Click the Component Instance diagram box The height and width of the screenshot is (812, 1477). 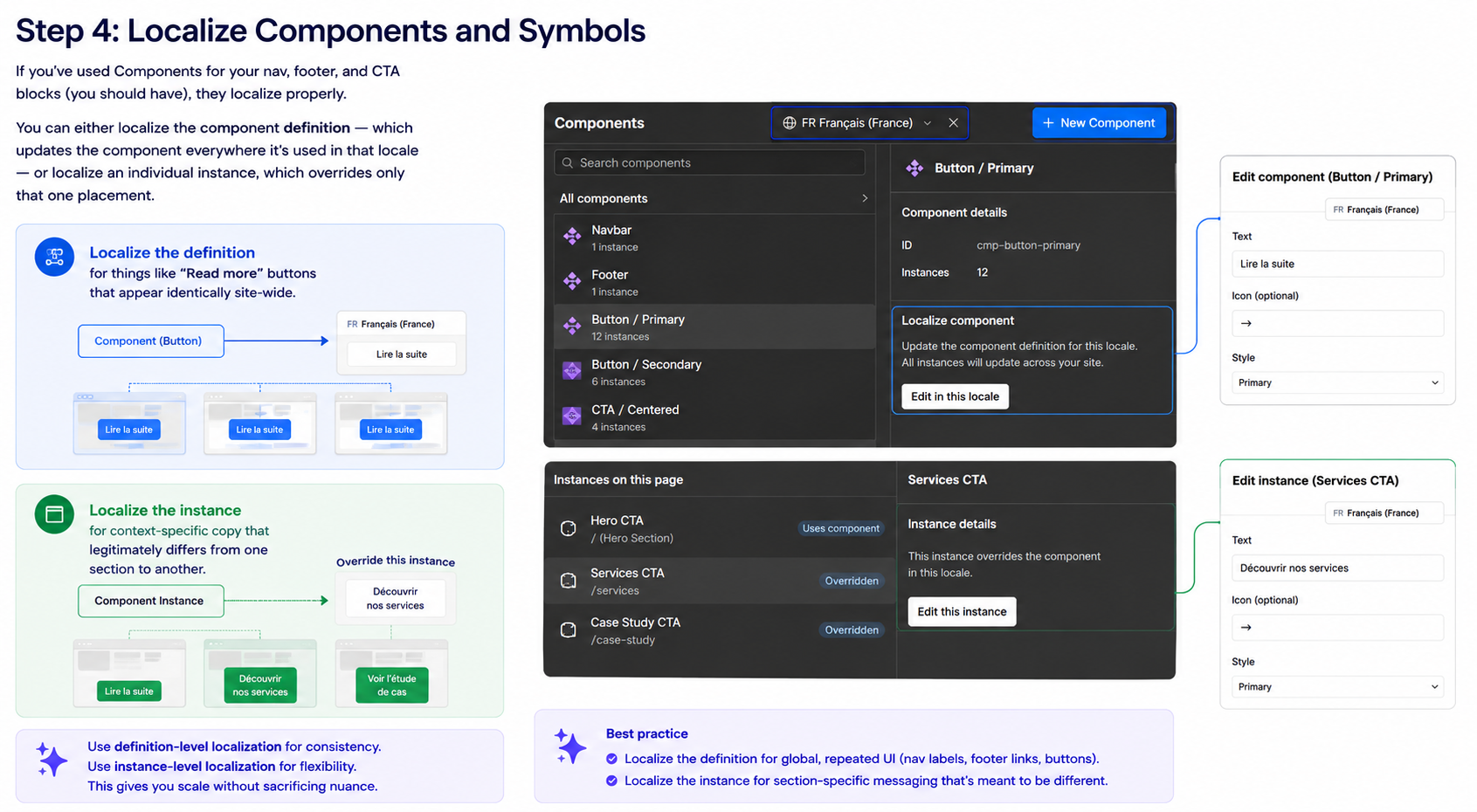(x=150, y=601)
